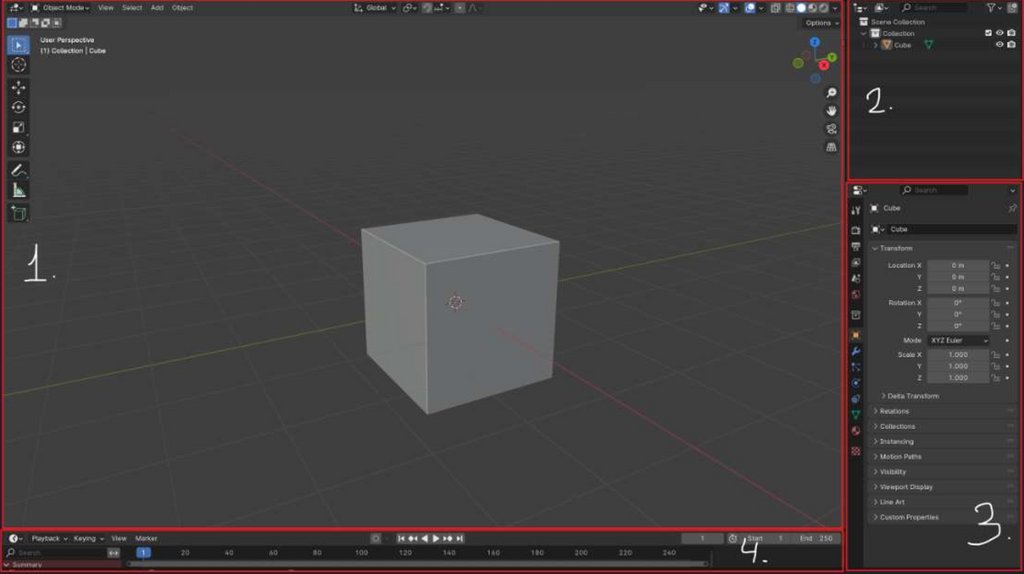Click the timeline playhead at frame 1

(x=144, y=553)
